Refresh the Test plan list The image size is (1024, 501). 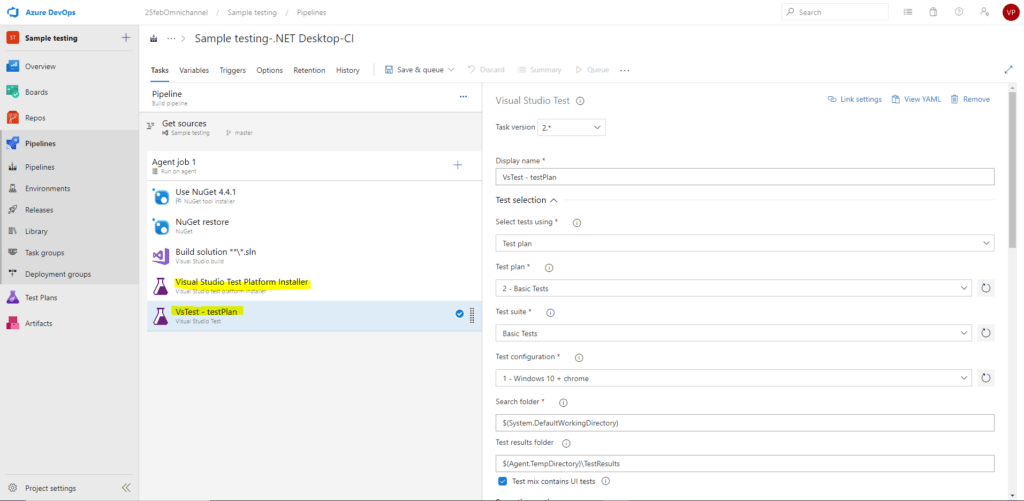986,288
